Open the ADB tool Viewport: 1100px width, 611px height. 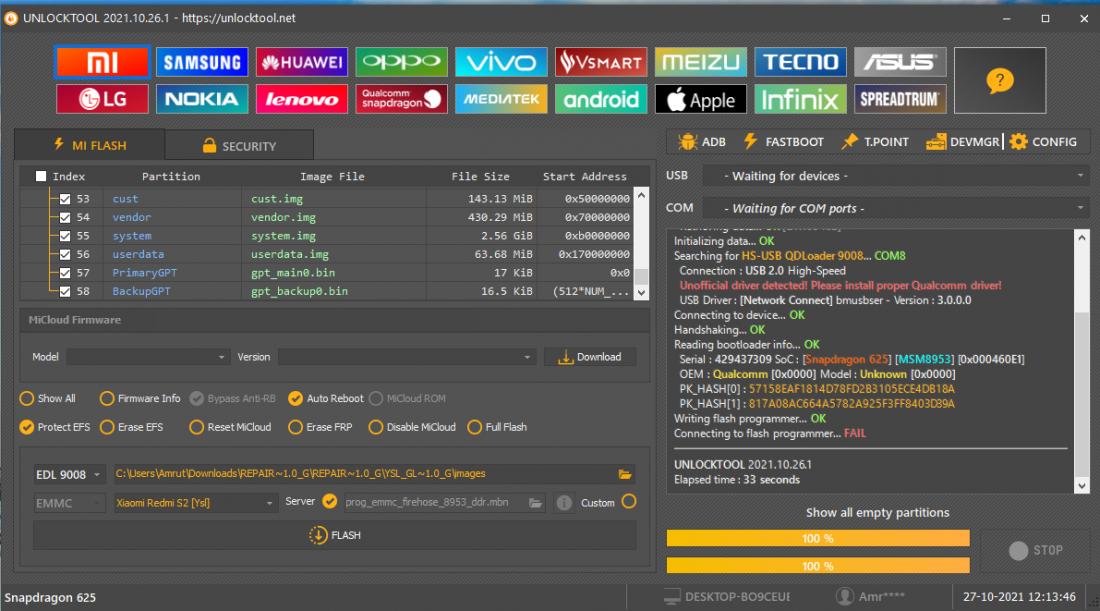pos(702,142)
